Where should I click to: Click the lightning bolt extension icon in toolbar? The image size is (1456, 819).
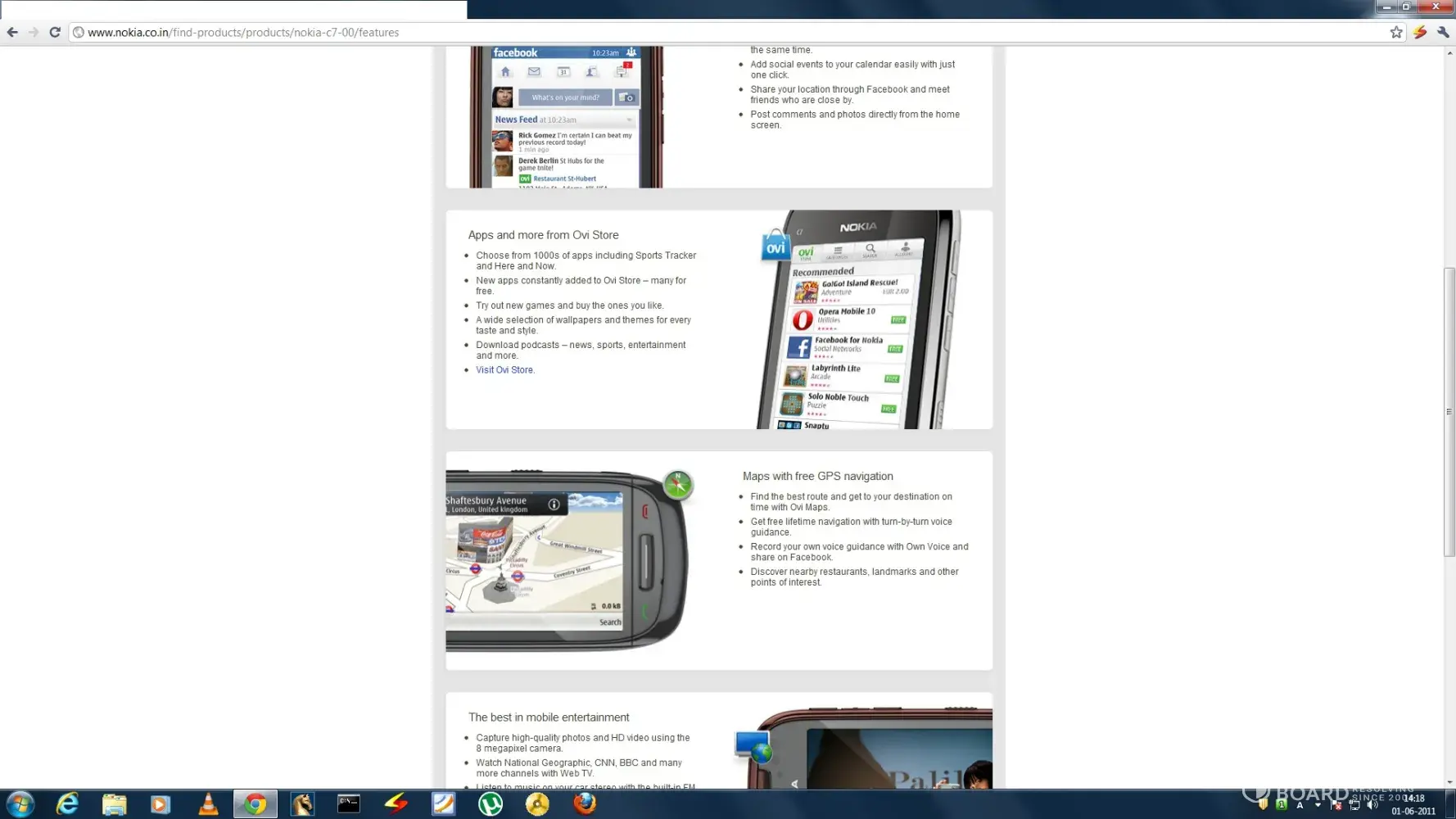(x=1420, y=33)
